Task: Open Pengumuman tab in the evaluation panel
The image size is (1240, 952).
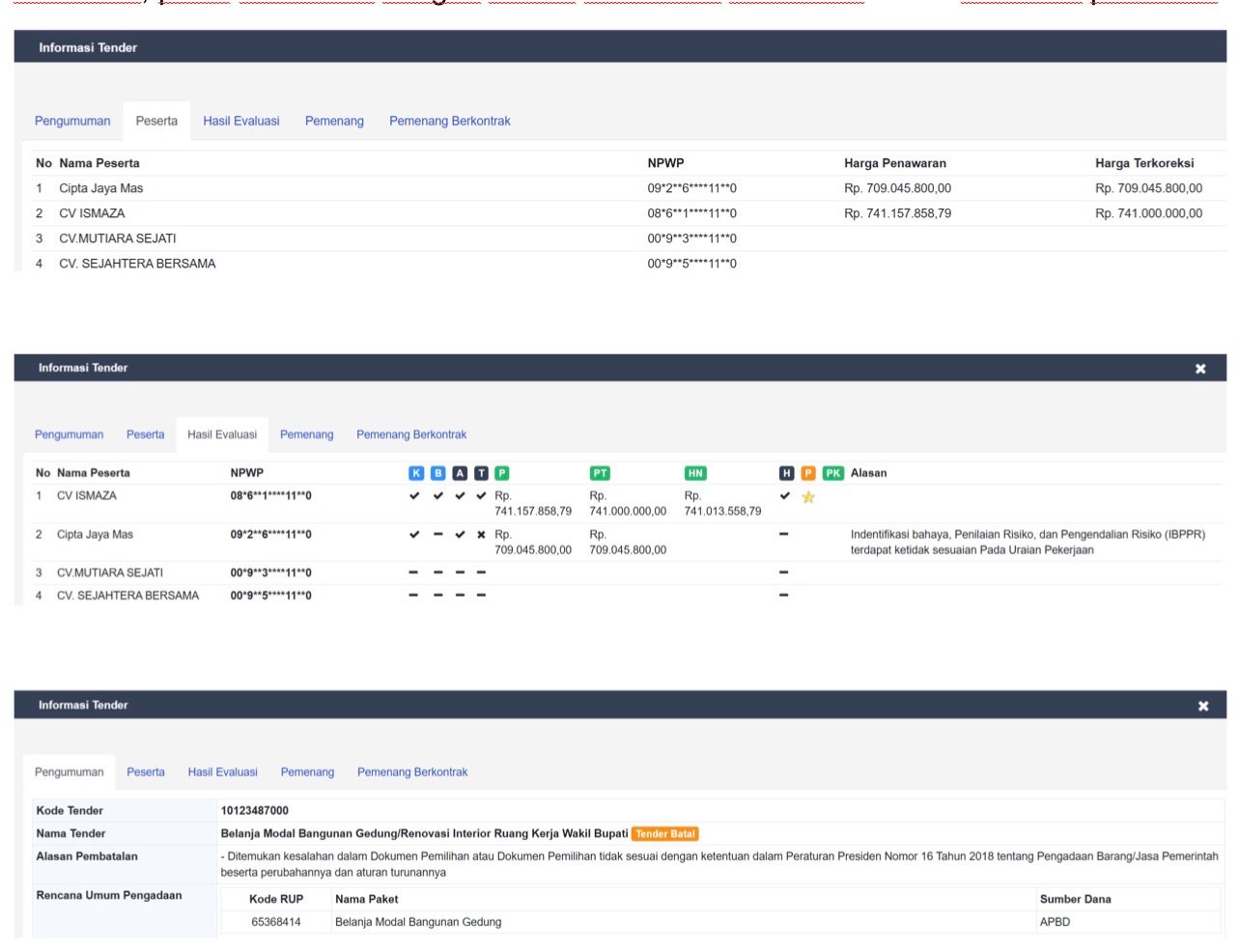Action: pyautogui.click(x=69, y=434)
